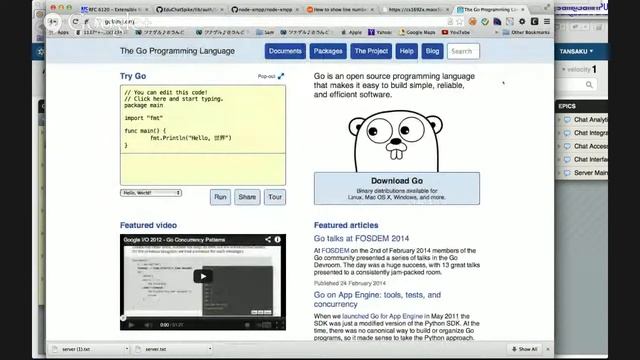Click the search magnifier in the background window
This screenshot has height=360, width=640.
coord(589,84)
